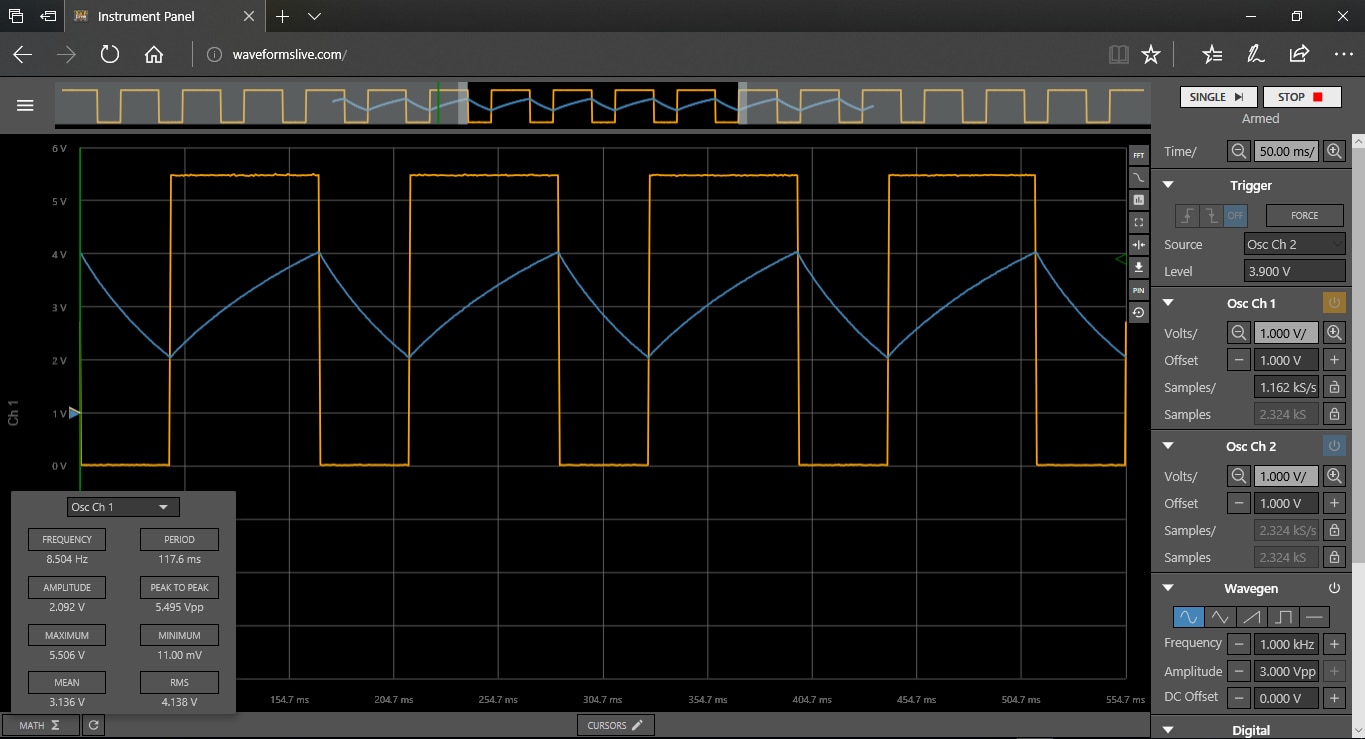1365x739 pixels.
Task: Click the history reset chart icon
Action: [1139, 313]
